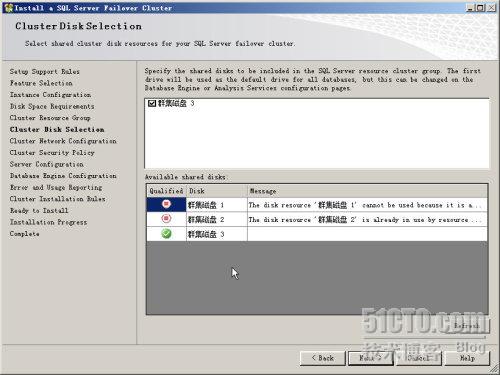Uncheck the cluster disk 3 checkbox

click(x=152, y=103)
